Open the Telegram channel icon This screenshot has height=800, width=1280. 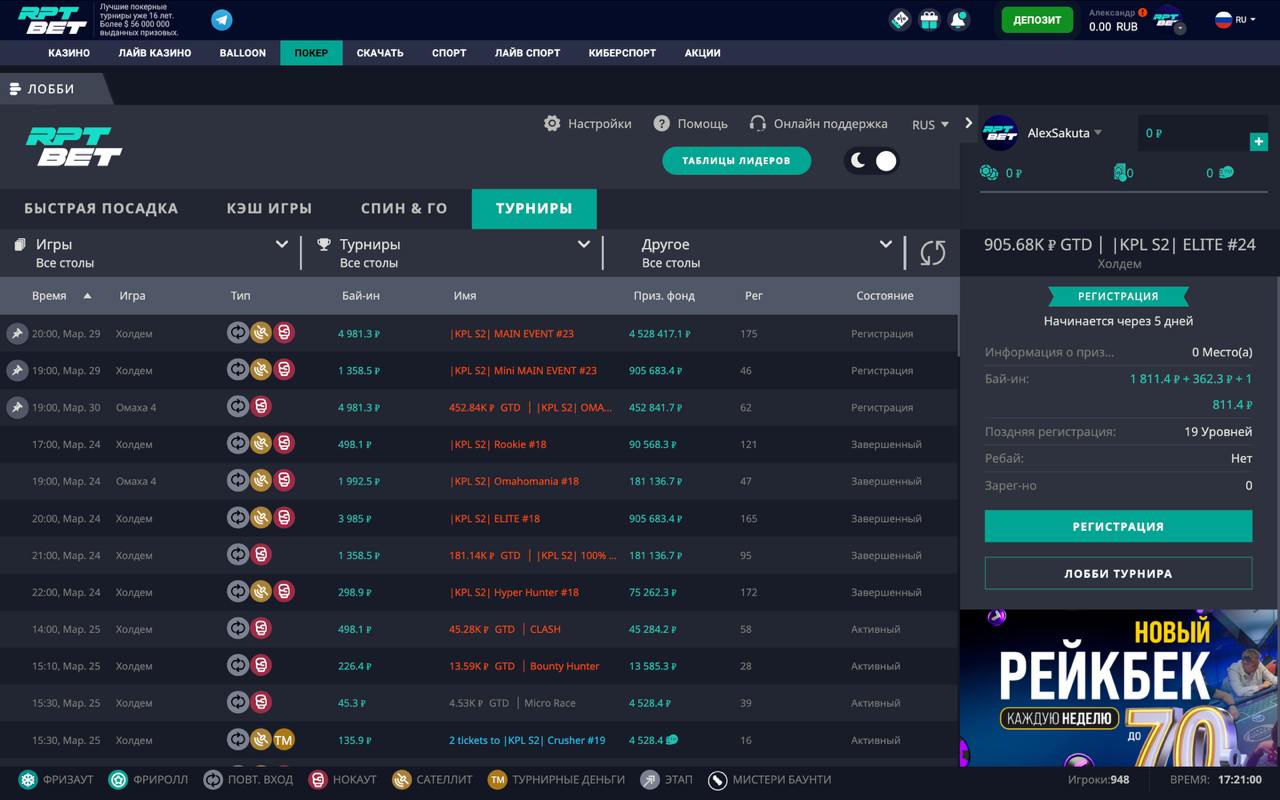221,20
